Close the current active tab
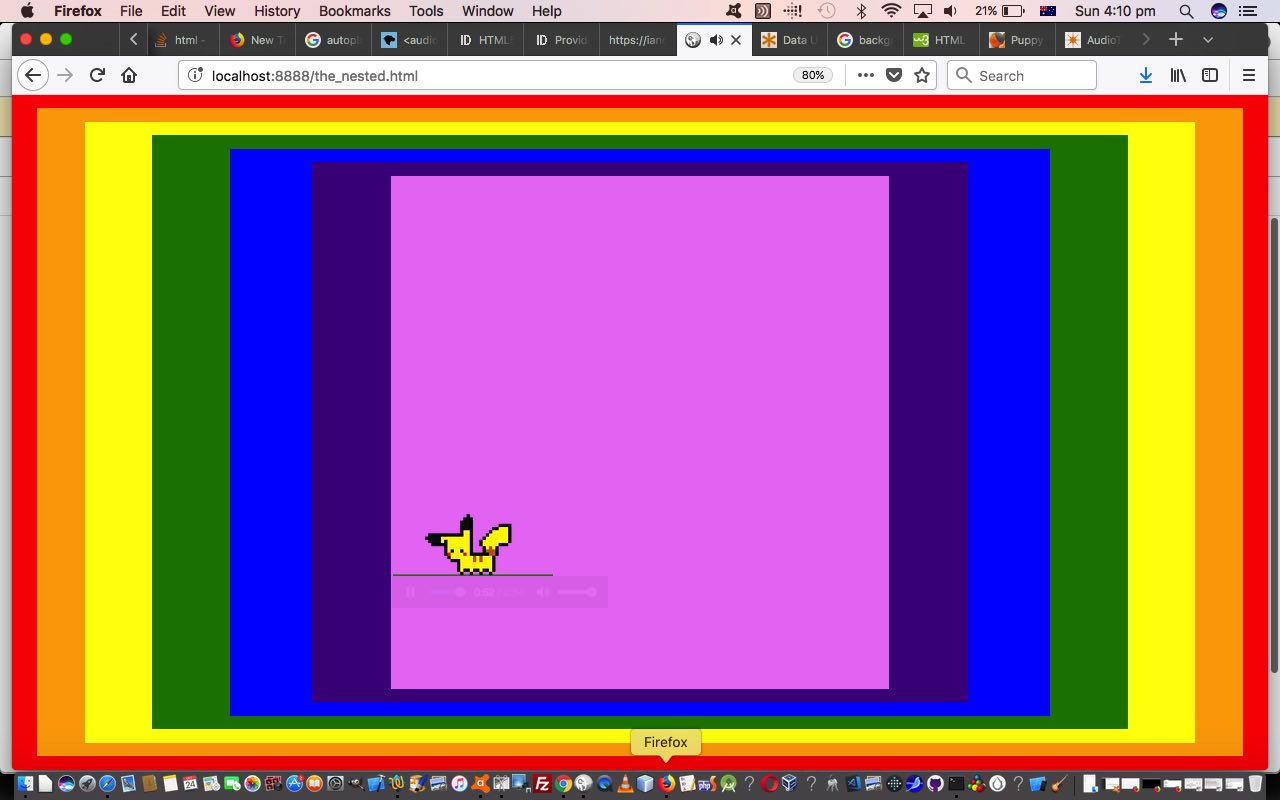1280x800 pixels. point(736,40)
